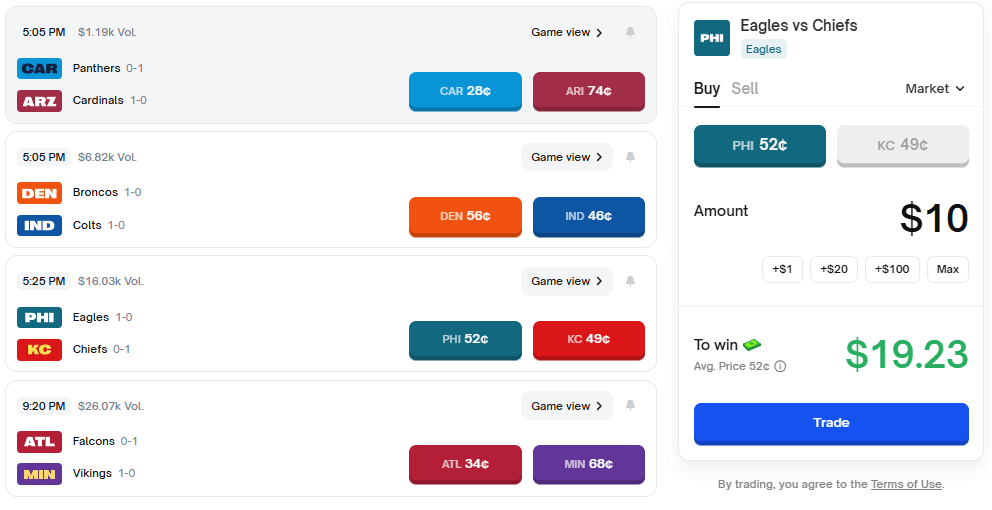This screenshot has height=510, width=992.
Task: Select the ARI 74¢ outcome
Action: tap(589, 91)
